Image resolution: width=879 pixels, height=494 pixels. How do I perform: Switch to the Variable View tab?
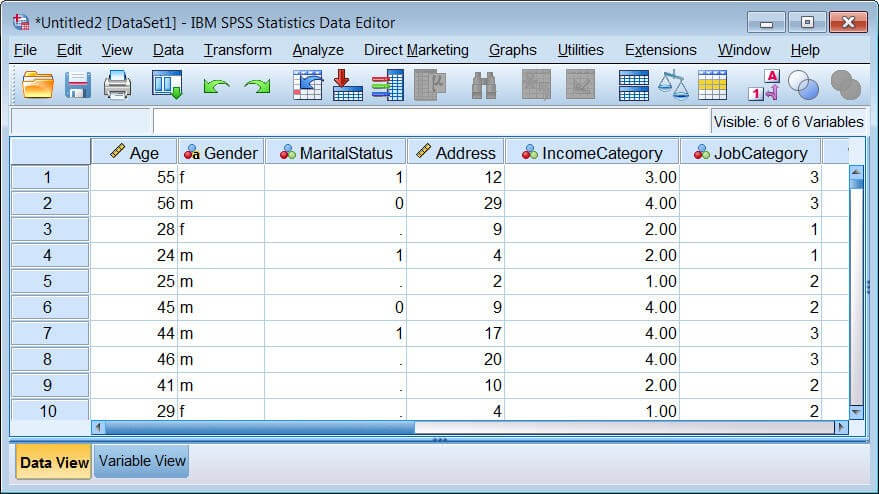[141, 461]
